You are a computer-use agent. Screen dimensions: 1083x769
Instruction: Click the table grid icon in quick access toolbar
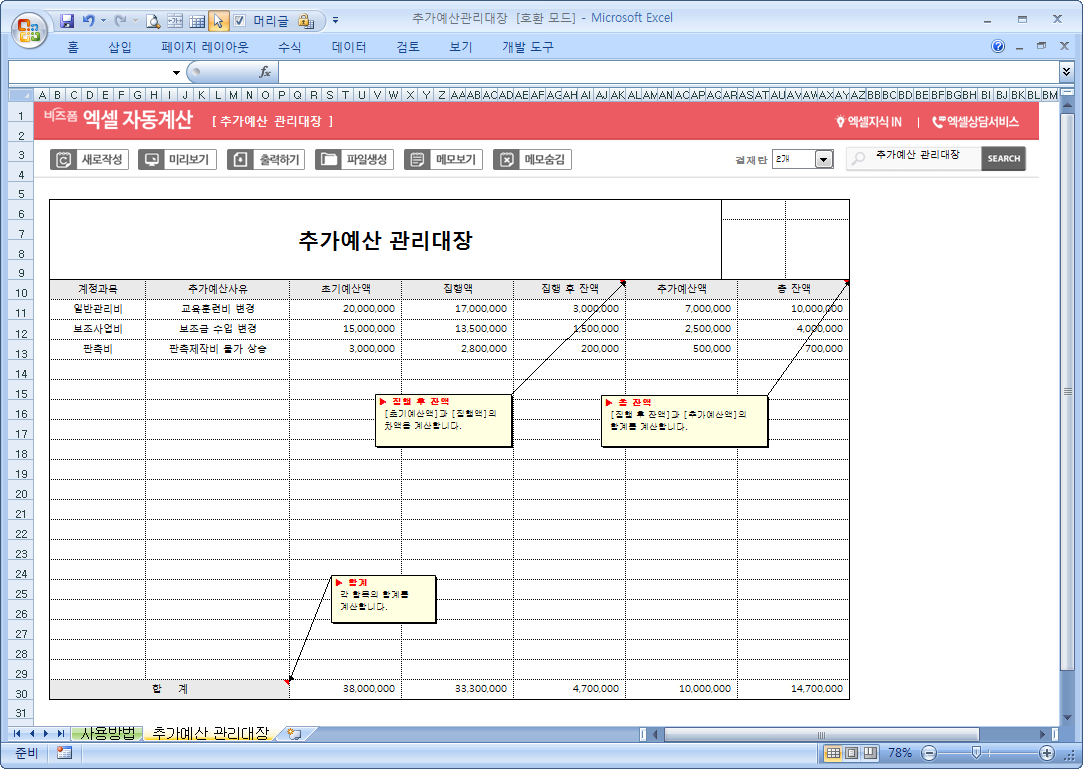(x=197, y=21)
